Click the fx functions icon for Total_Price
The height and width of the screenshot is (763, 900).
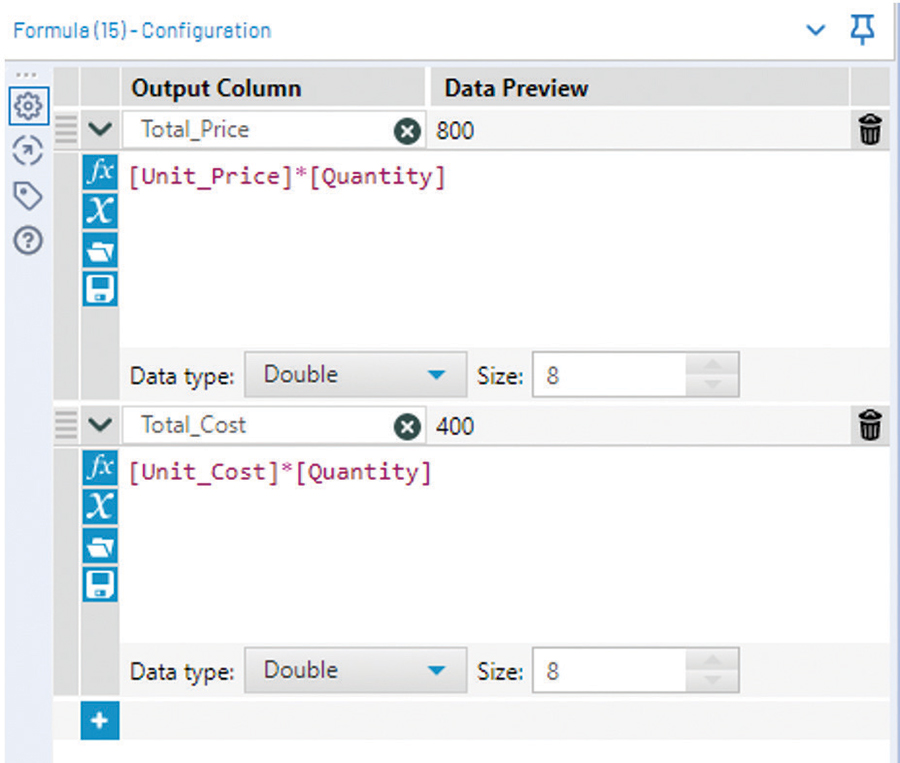click(x=101, y=172)
